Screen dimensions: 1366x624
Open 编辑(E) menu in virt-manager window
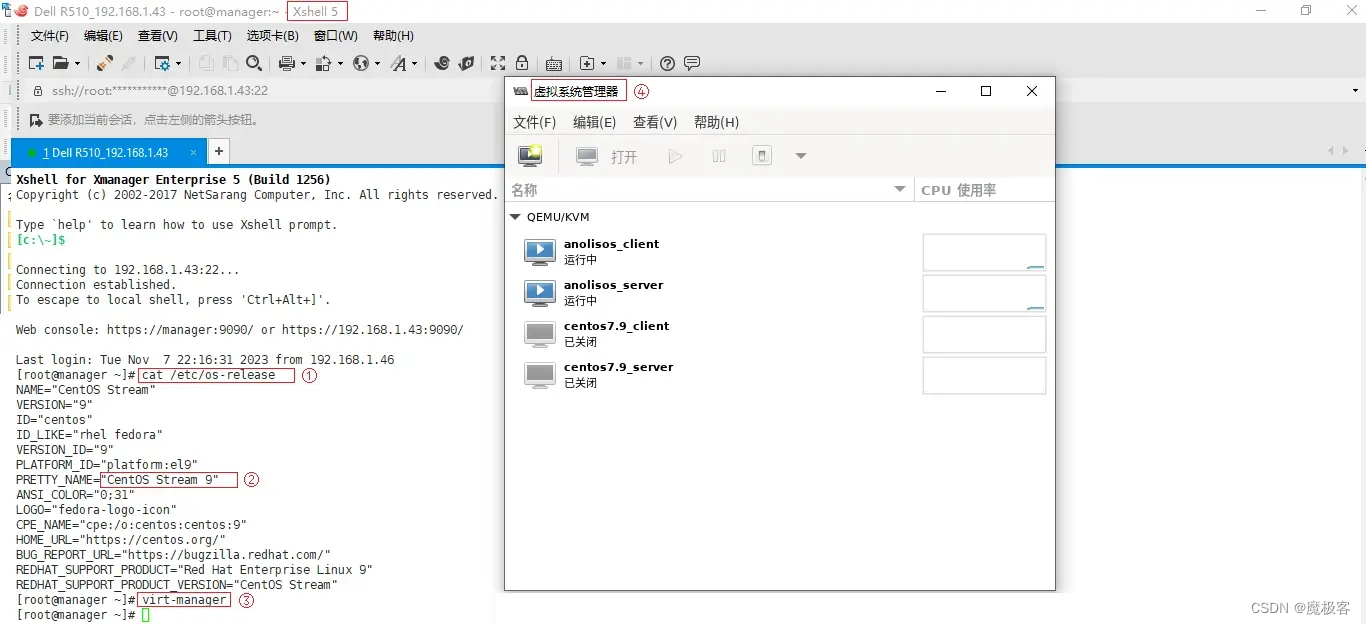click(x=594, y=122)
